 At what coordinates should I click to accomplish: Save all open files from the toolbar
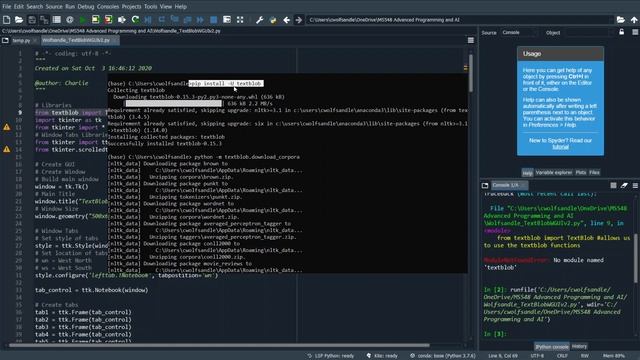click(44, 20)
